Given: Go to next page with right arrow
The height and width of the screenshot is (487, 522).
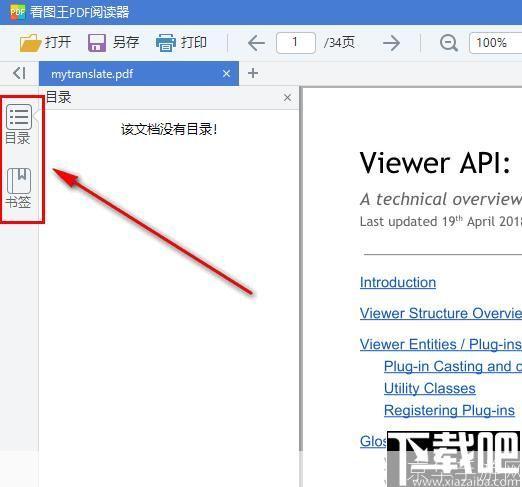Looking at the screenshot, I should click(391, 43).
